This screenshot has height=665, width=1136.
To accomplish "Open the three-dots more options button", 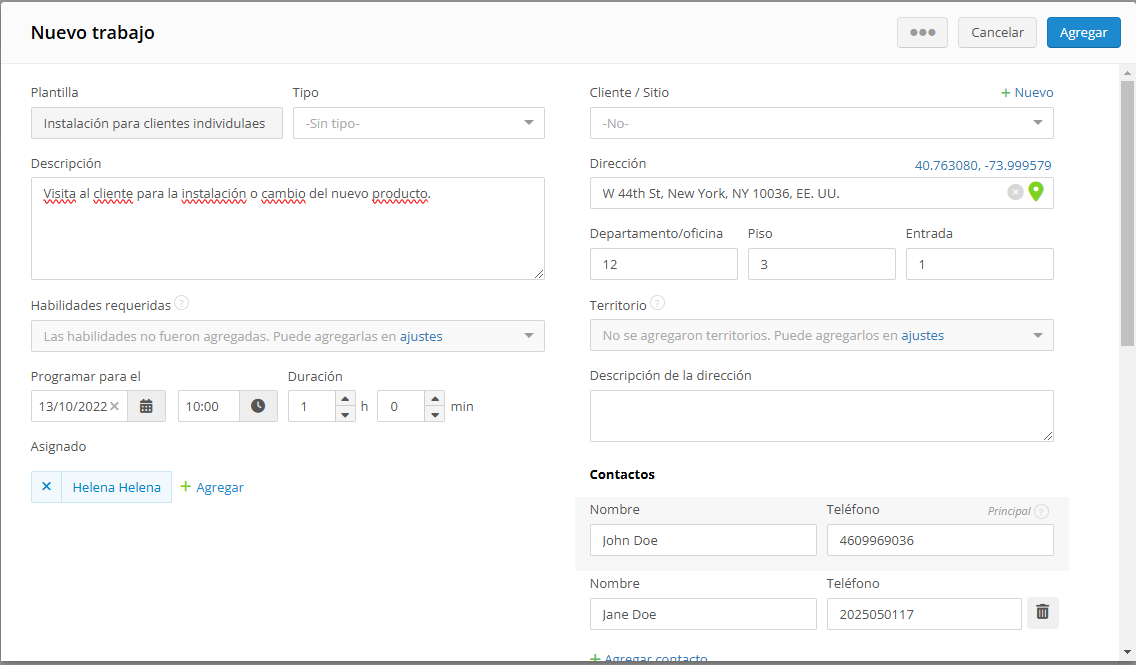I will [x=922, y=33].
